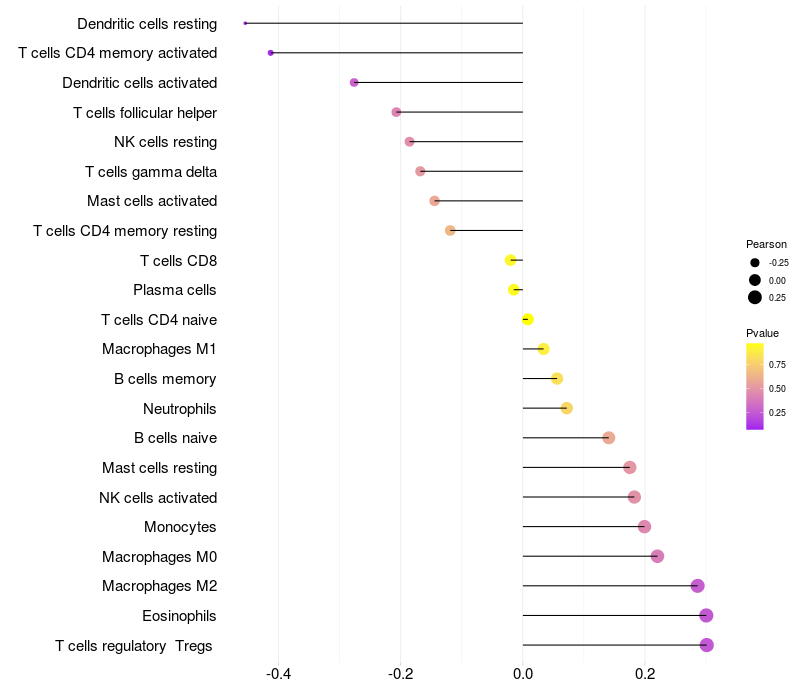Select the Plasma cells data point
Screen dimensions: 800x700
[x=514, y=290]
